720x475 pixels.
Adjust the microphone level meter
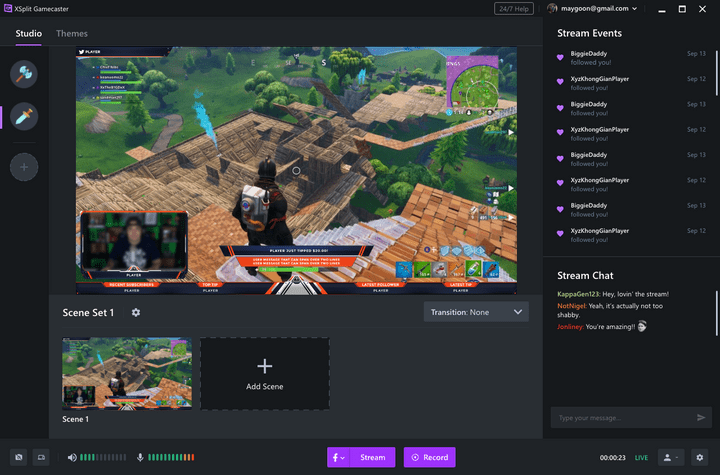tap(171, 457)
